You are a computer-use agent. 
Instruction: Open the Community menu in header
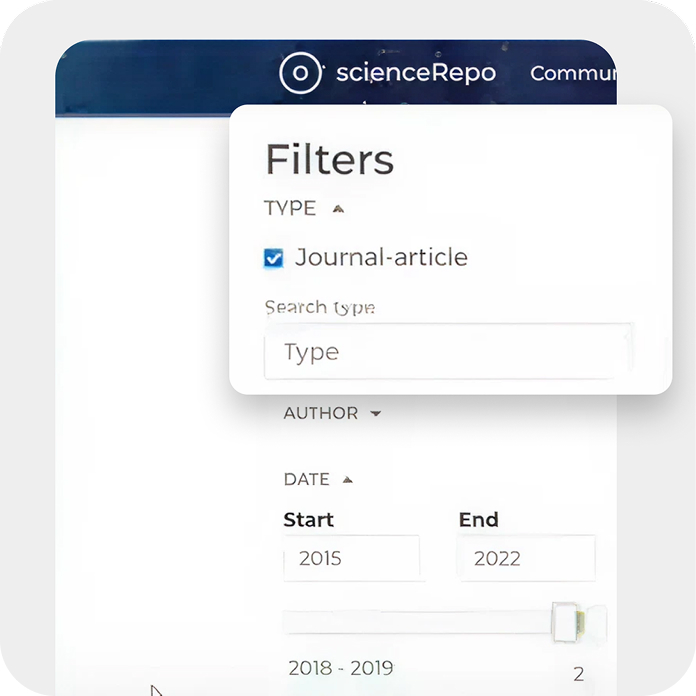click(571, 73)
